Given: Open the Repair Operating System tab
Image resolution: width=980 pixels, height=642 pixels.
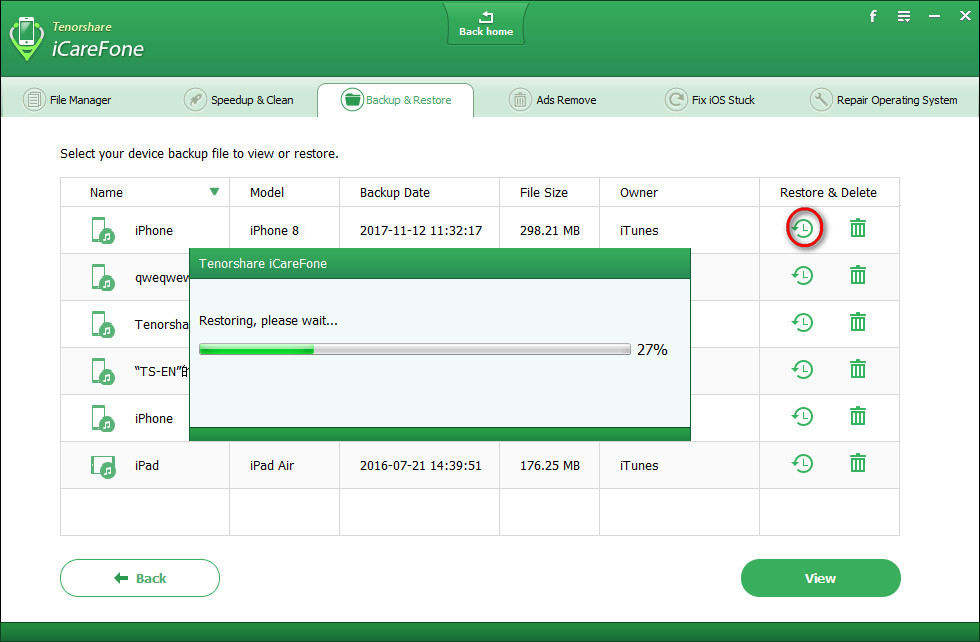Looking at the screenshot, I should (x=883, y=100).
